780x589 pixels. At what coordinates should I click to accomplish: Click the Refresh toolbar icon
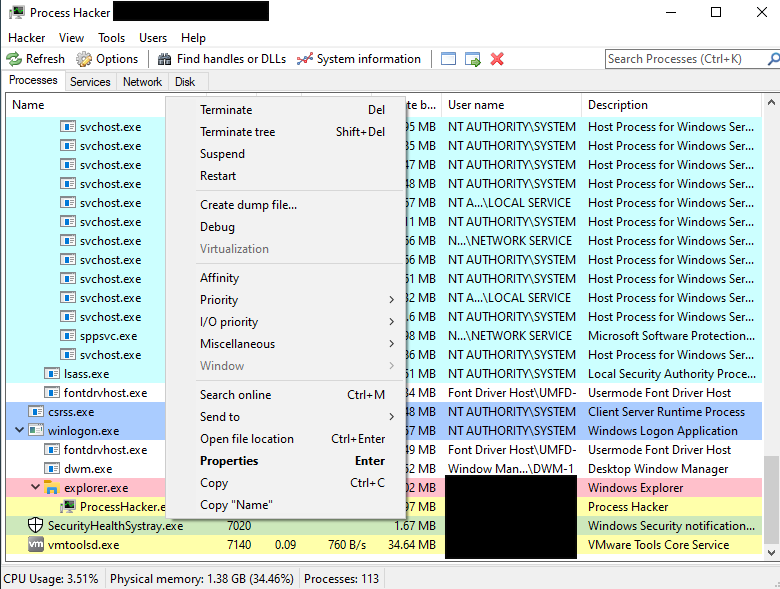pyautogui.click(x=14, y=59)
